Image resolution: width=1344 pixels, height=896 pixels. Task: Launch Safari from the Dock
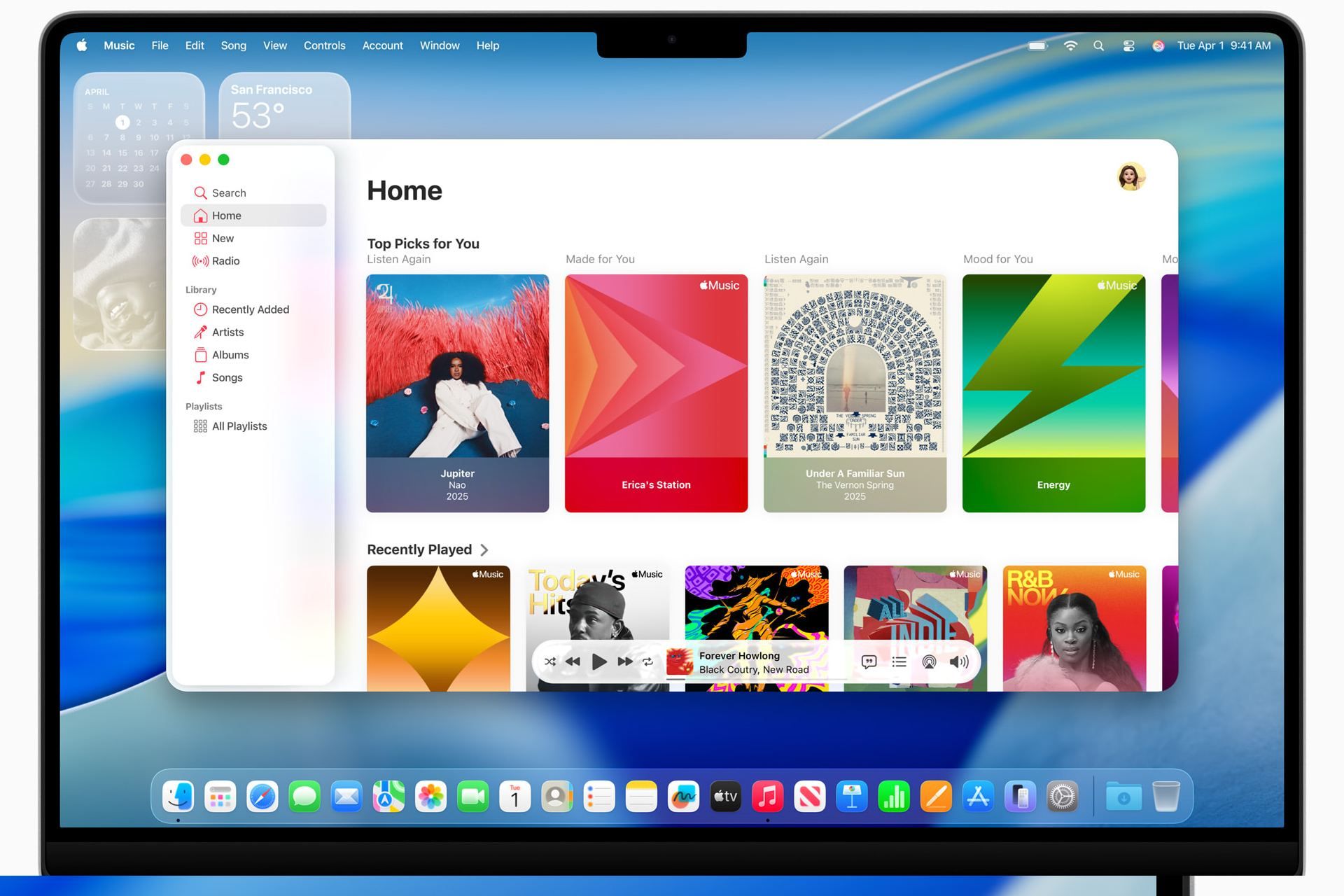(262, 797)
